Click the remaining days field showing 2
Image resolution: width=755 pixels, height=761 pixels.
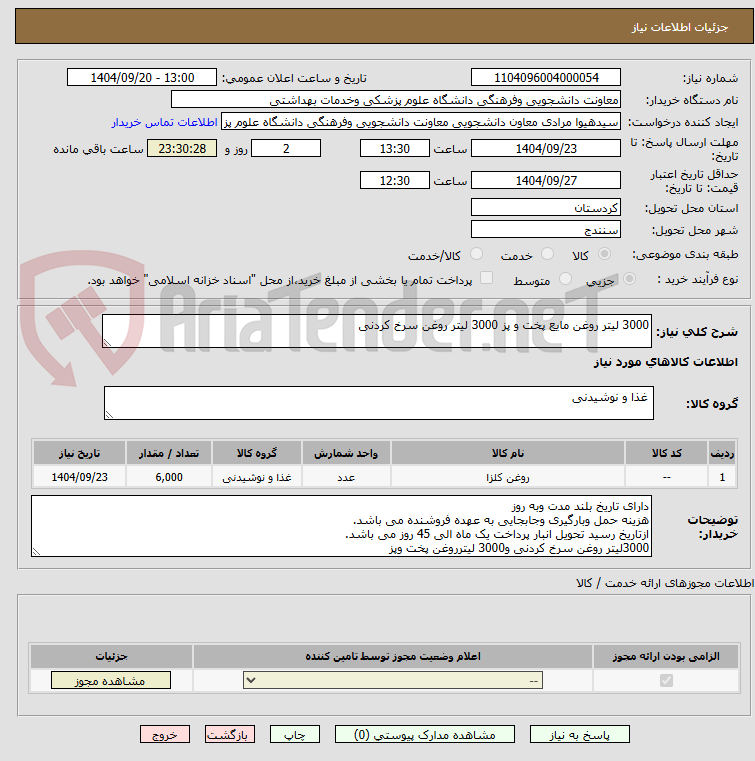click(x=286, y=149)
